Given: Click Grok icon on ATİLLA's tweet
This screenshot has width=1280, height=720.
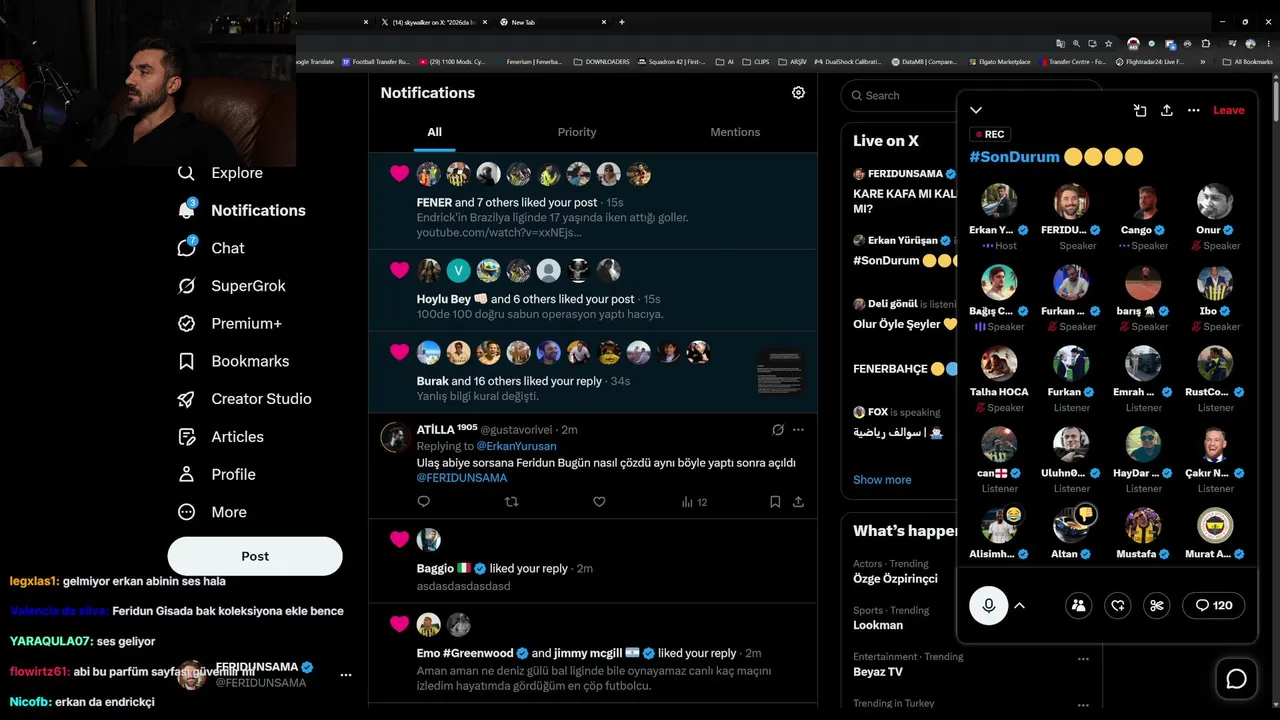Looking at the screenshot, I should point(778,430).
